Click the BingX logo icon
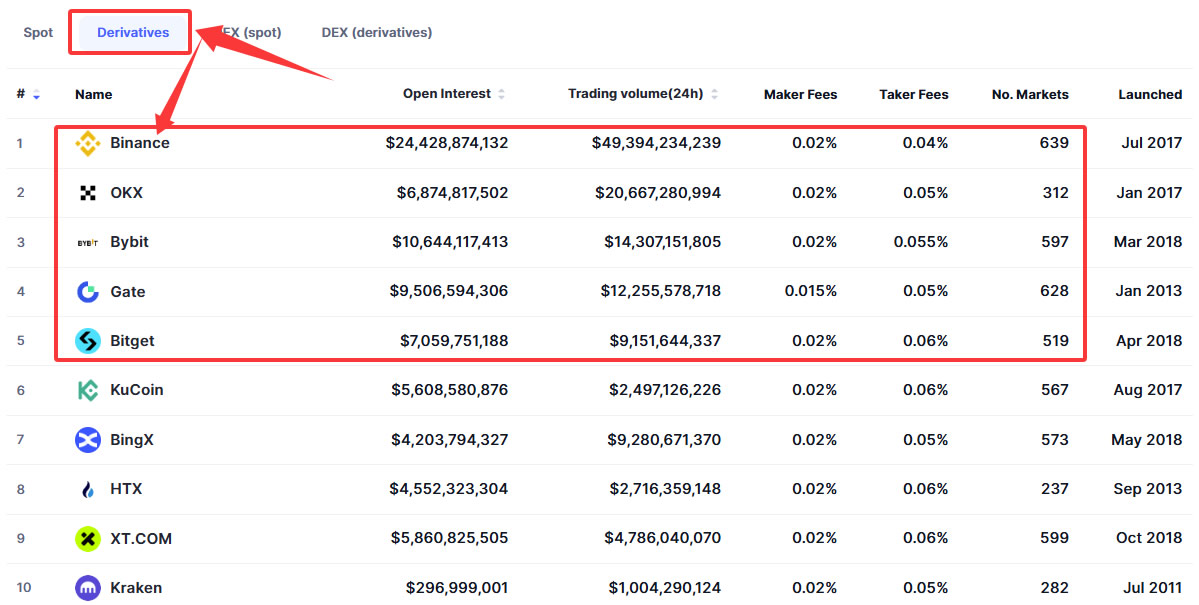The height and width of the screenshot is (605, 1199). pyautogui.click(x=88, y=440)
